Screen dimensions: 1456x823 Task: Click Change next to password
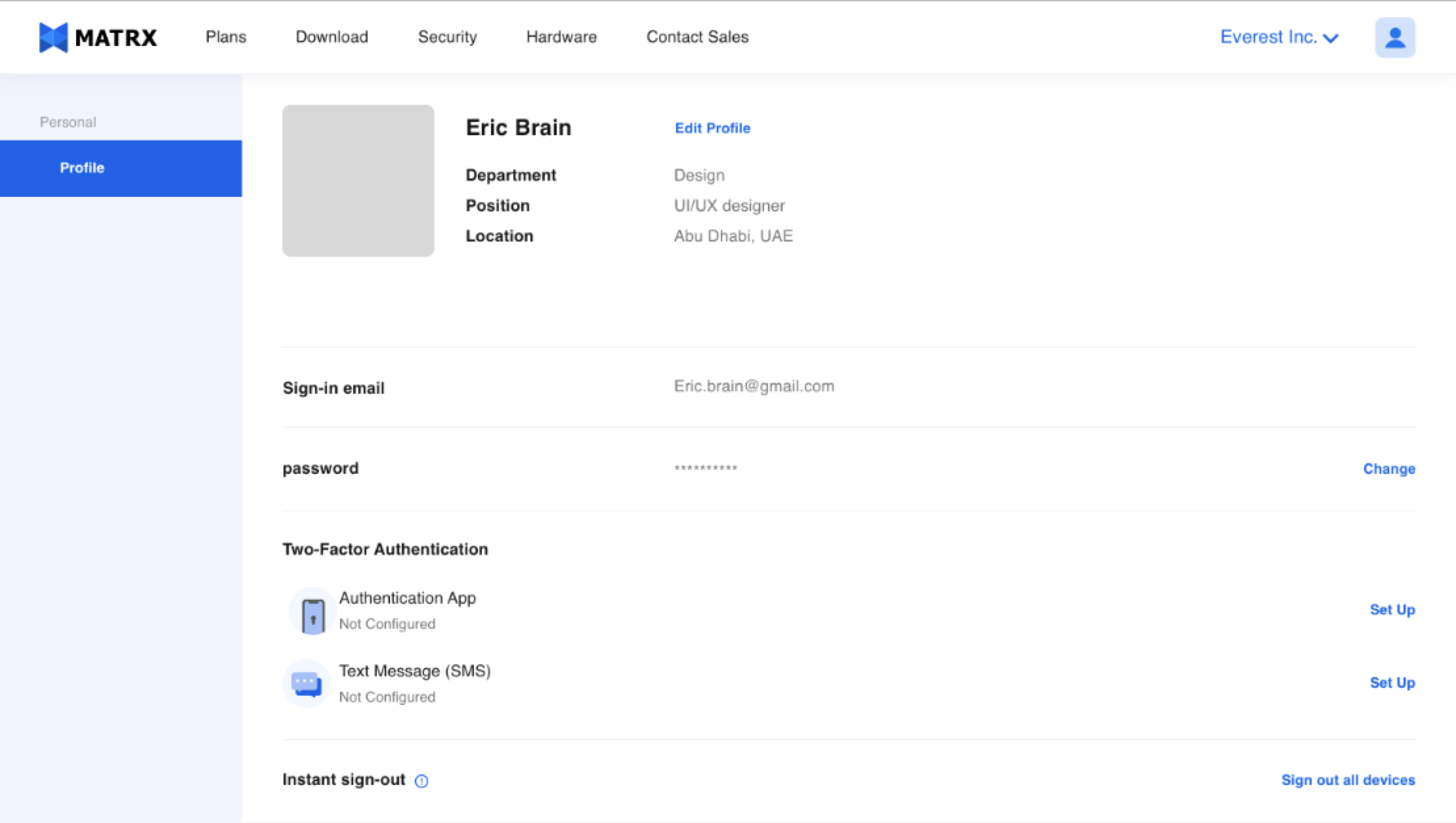click(x=1388, y=469)
